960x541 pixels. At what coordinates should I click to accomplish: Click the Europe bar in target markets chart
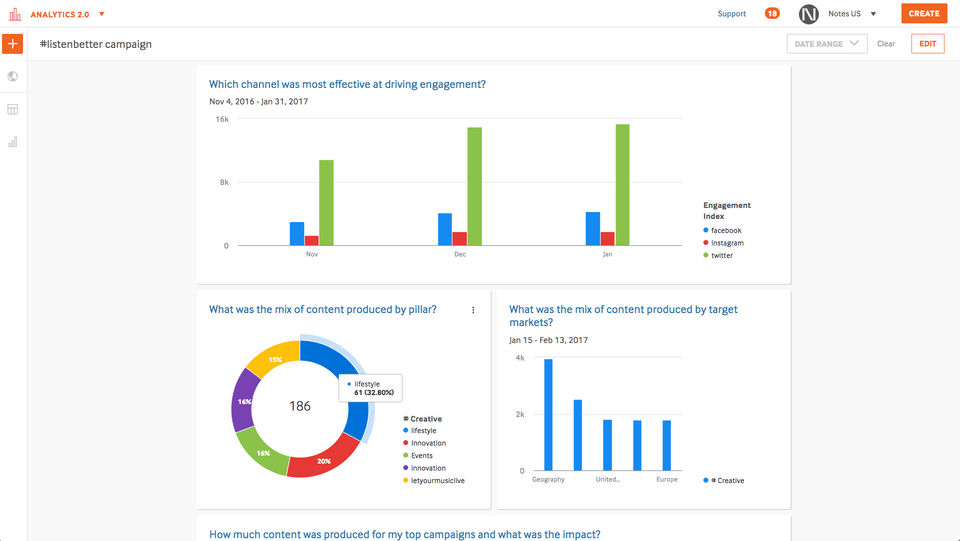[667, 445]
